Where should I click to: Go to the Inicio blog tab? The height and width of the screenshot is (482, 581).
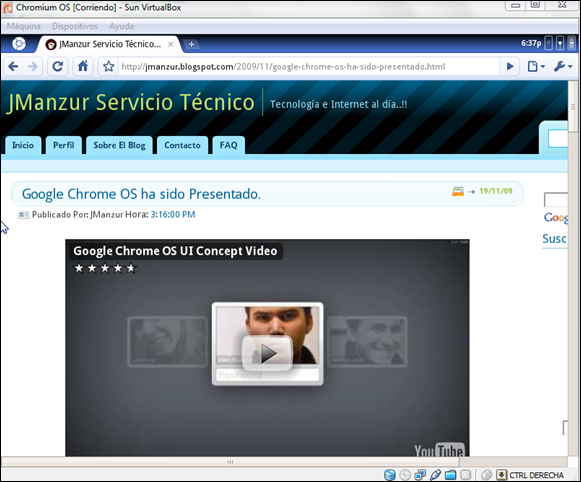pyautogui.click(x=23, y=145)
